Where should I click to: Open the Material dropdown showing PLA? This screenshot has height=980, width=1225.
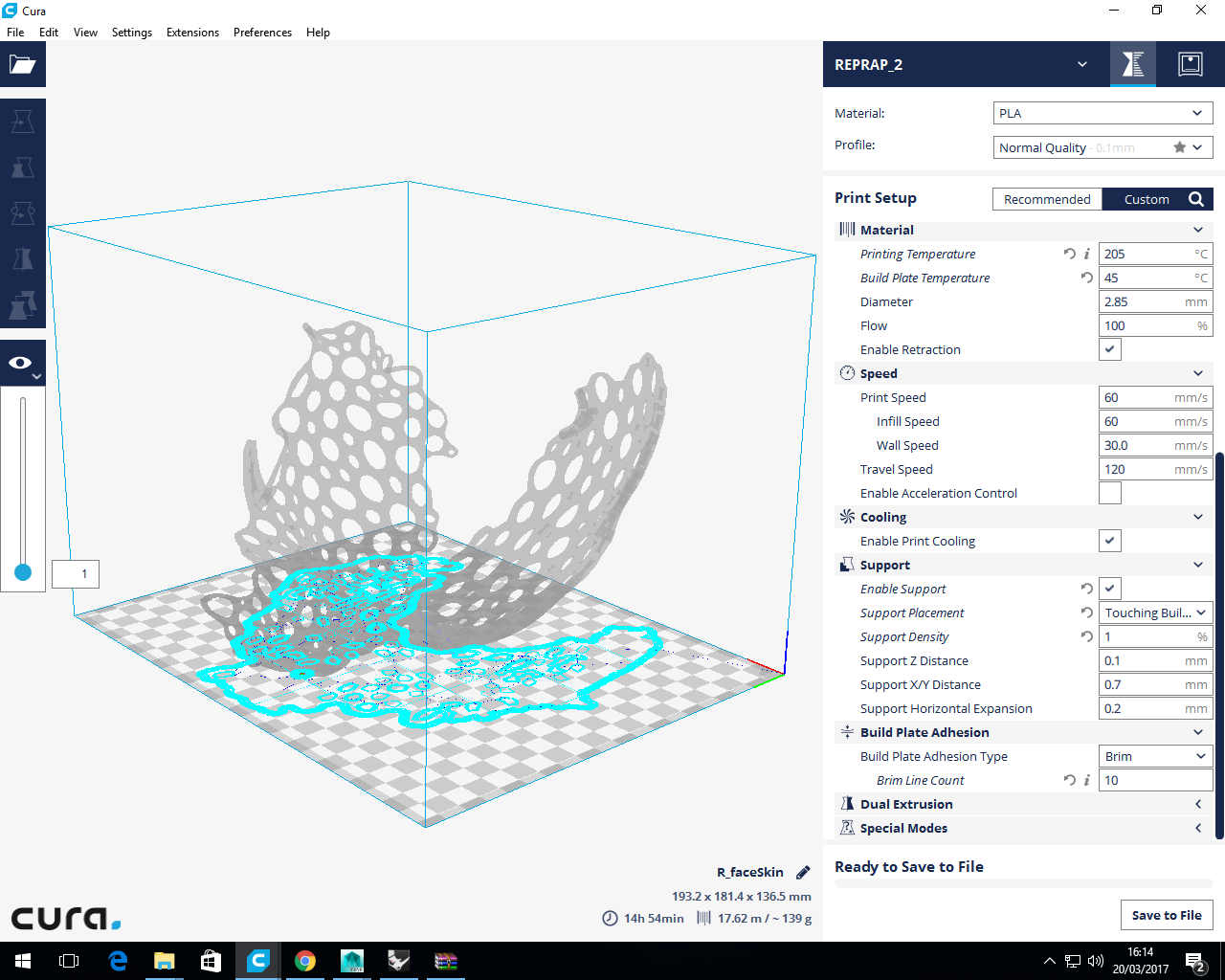[x=1103, y=113]
